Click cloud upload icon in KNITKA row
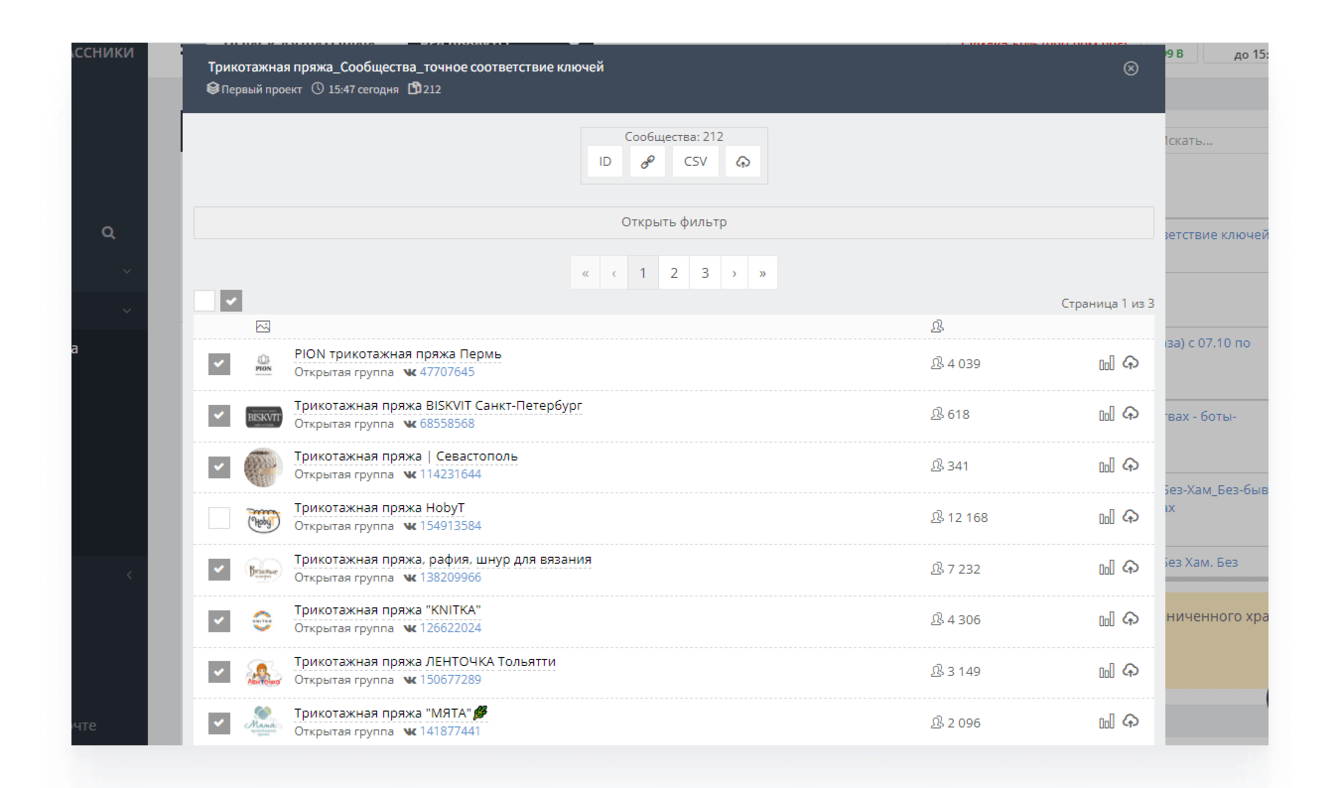Image resolution: width=1340 pixels, height=788 pixels. 1131,619
